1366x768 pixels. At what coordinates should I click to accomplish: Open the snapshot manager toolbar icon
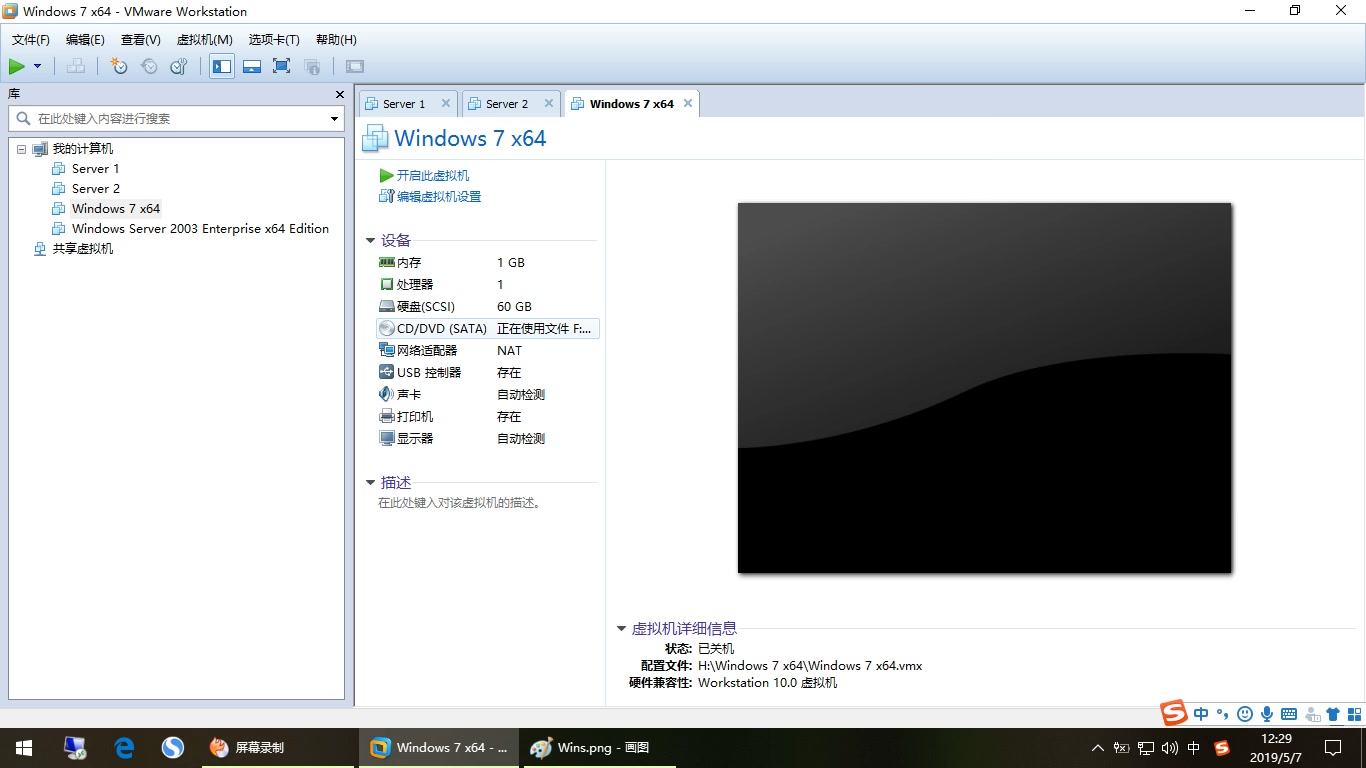179,66
